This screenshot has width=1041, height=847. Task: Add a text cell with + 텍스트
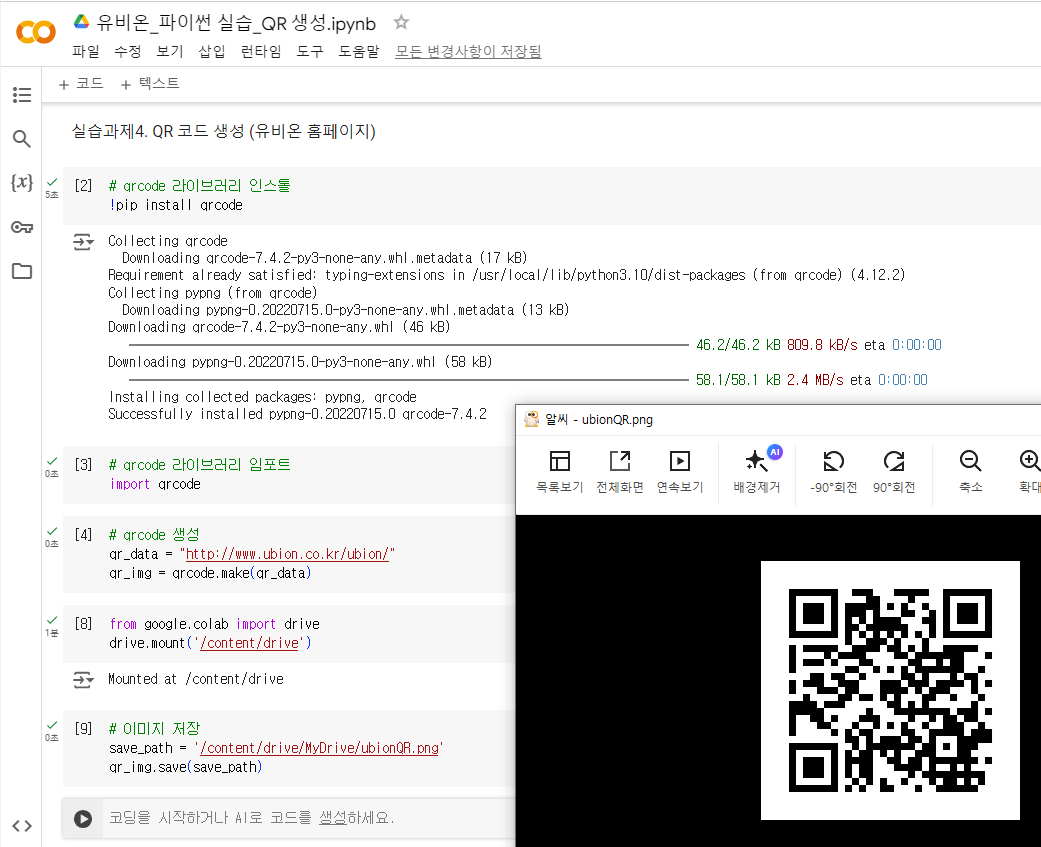pyautogui.click(x=150, y=84)
